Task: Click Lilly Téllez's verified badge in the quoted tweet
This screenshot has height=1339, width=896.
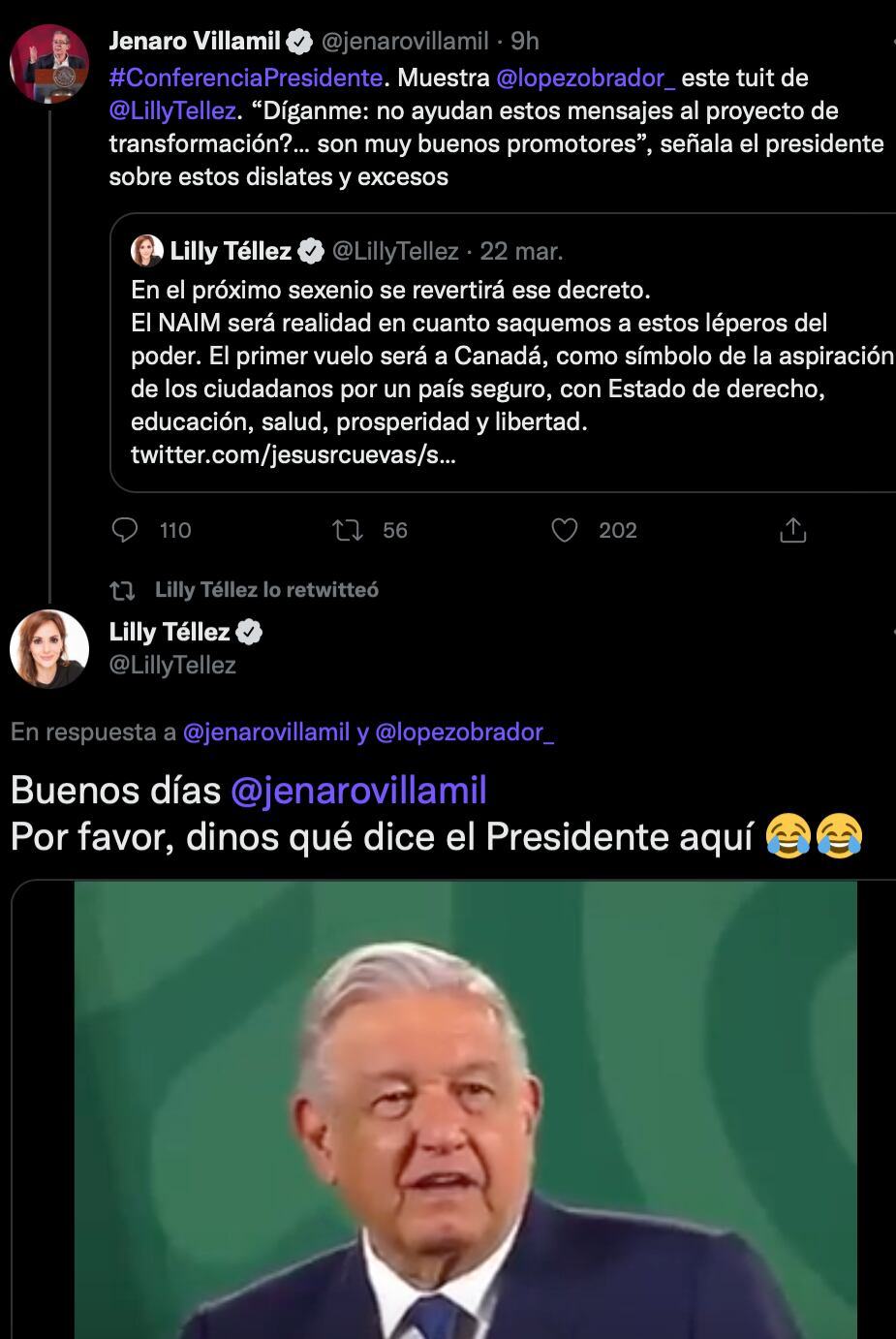Action: [x=310, y=250]
